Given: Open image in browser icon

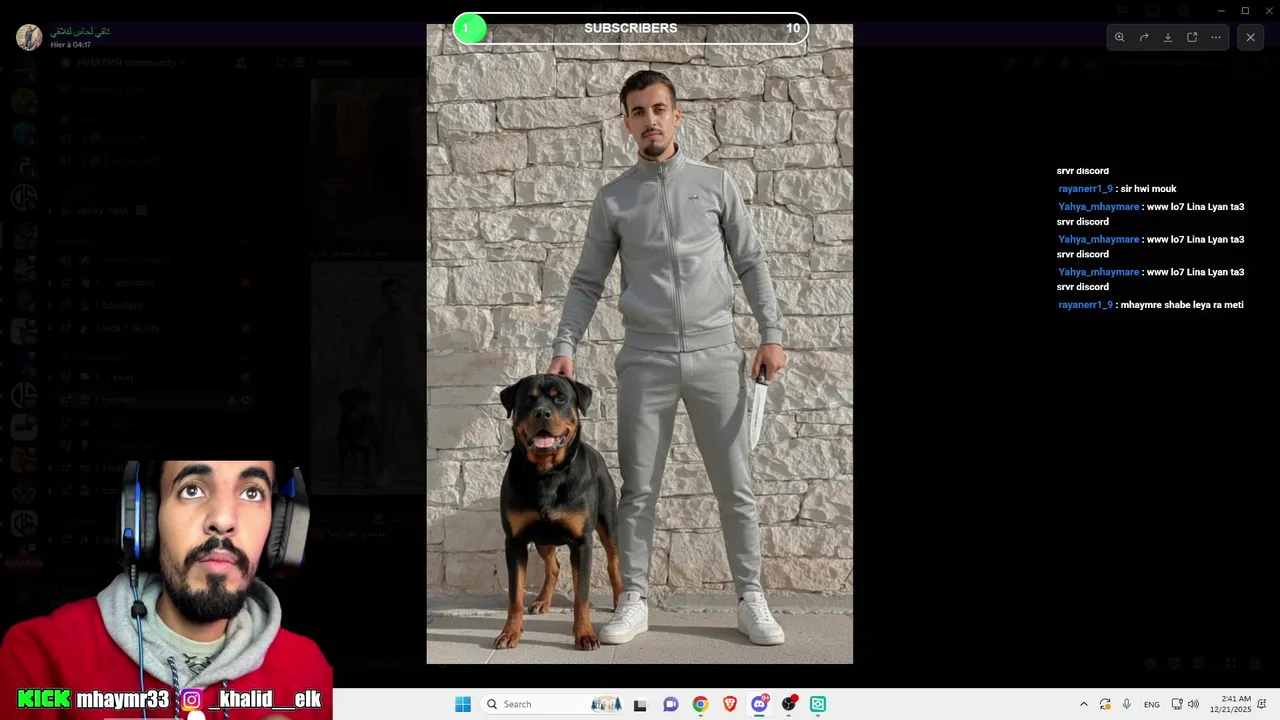Looking at the screenshot, I should (x=1192, y=37).
